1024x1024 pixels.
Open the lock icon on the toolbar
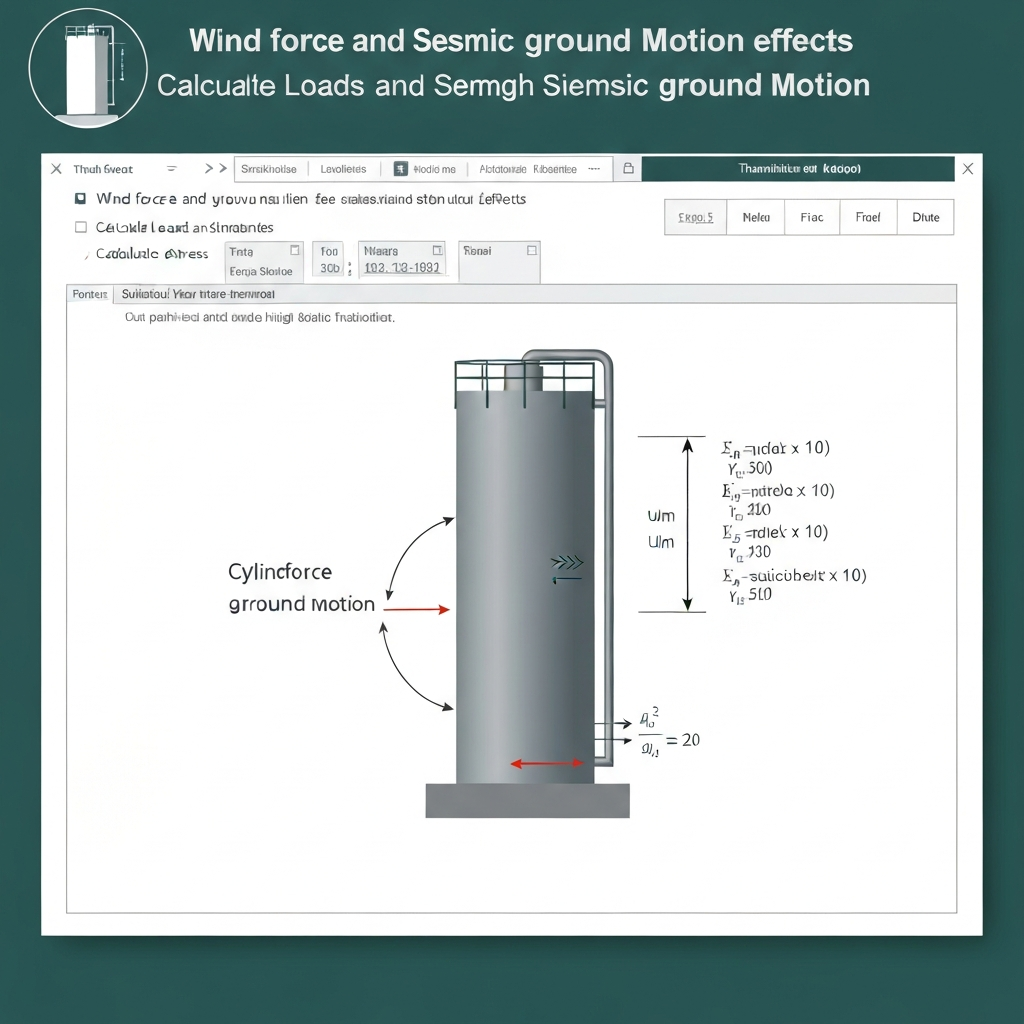(627, 169)
